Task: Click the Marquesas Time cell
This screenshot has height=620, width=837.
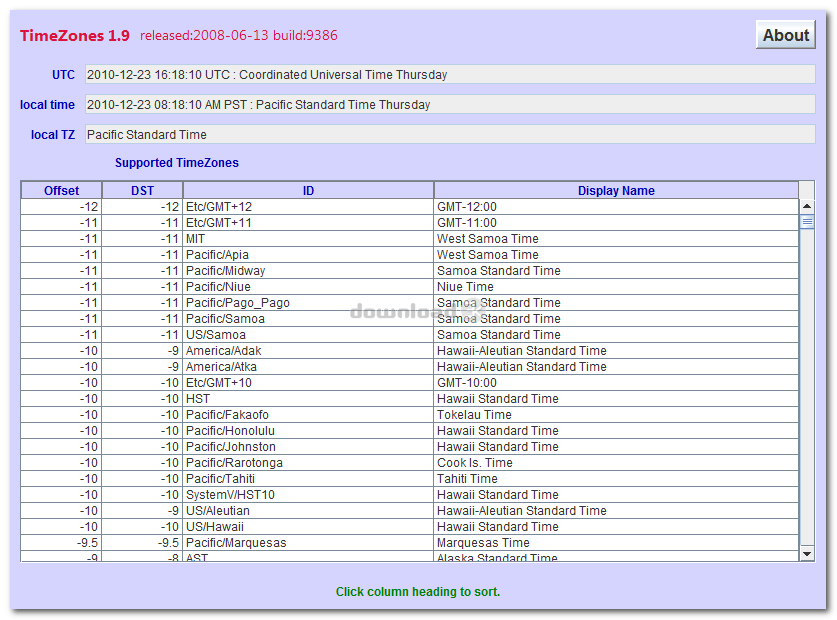Action: pos(616,543)
